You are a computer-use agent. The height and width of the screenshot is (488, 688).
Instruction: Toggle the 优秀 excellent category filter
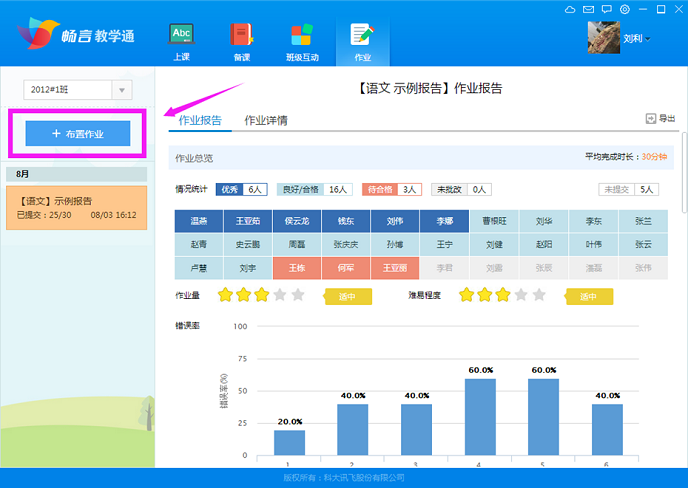pos(229,189)
